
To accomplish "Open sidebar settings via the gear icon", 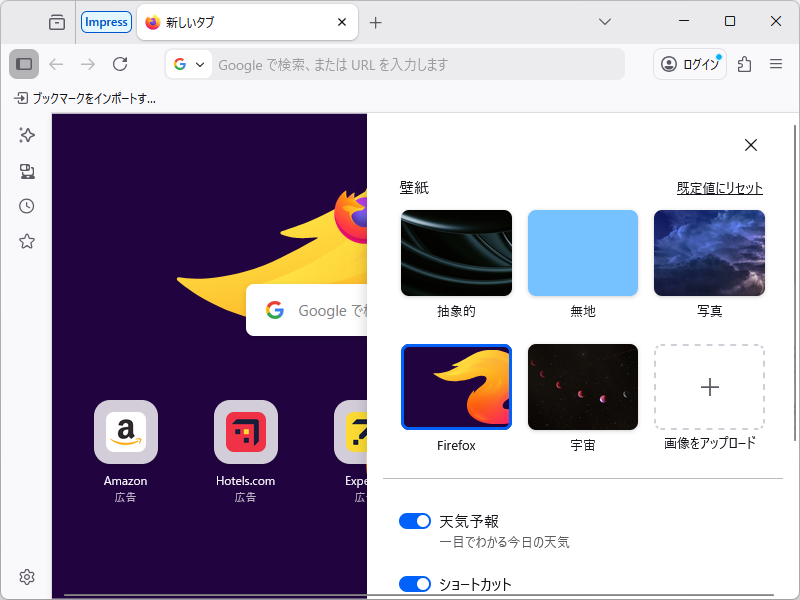I will (x=27, y=577).
